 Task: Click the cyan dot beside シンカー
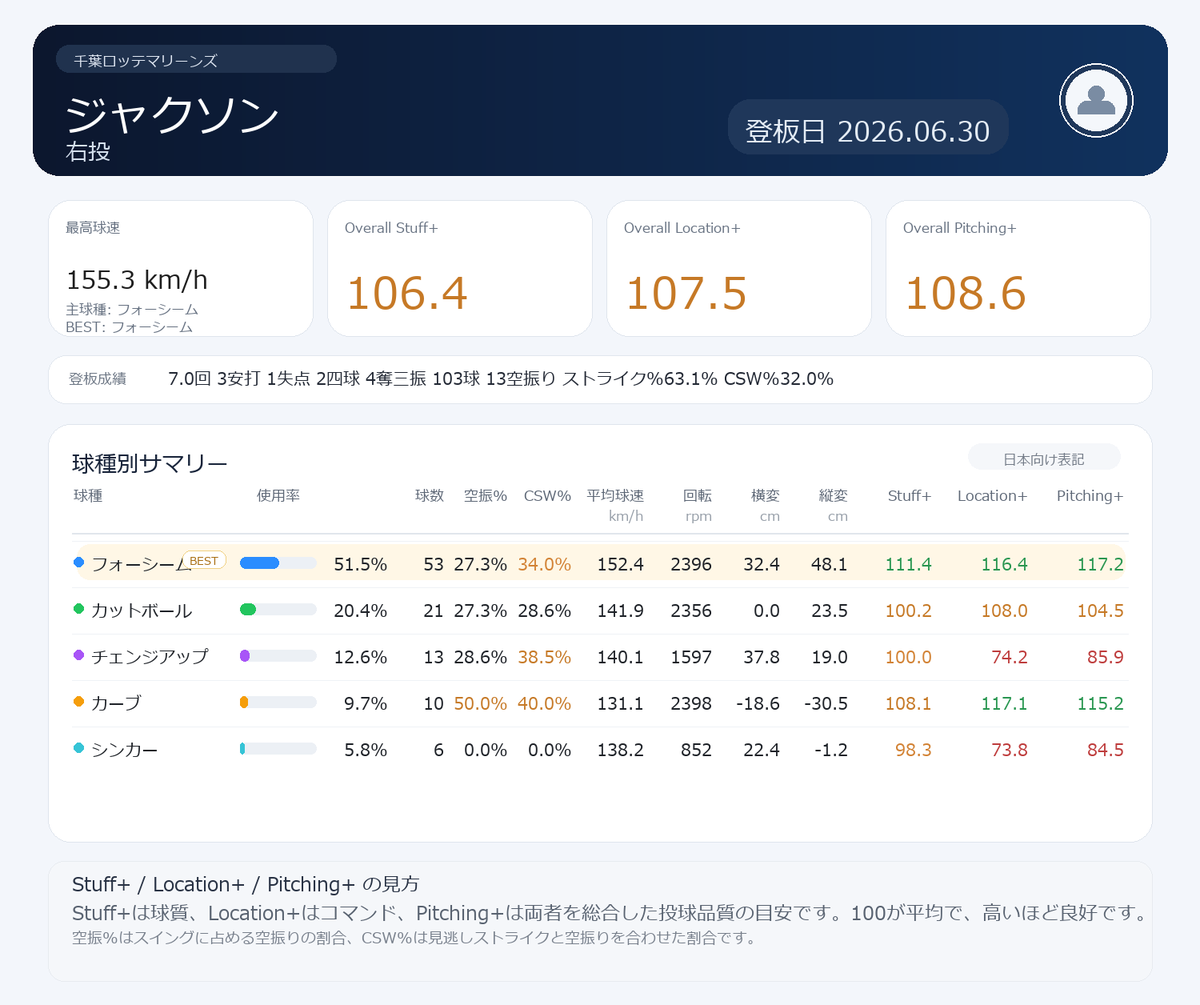79,748
